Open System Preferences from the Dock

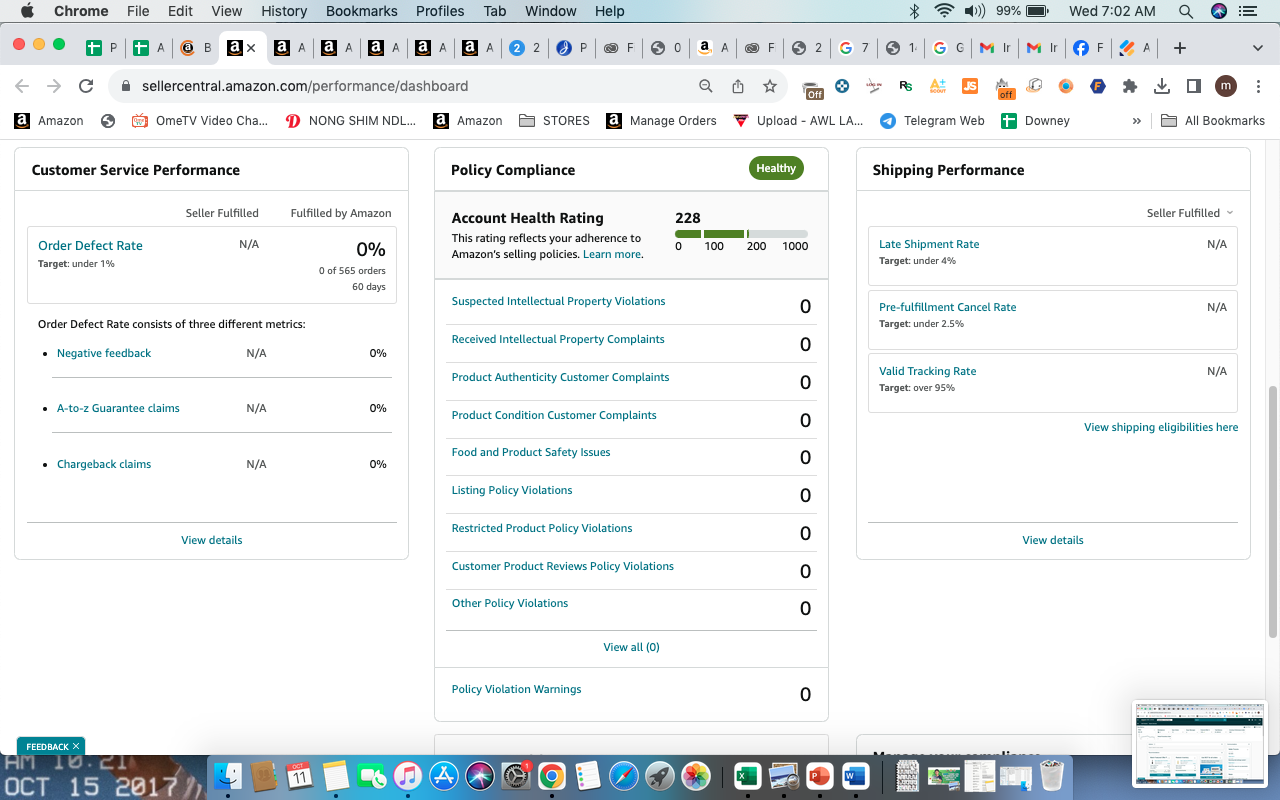click(515, 776)
